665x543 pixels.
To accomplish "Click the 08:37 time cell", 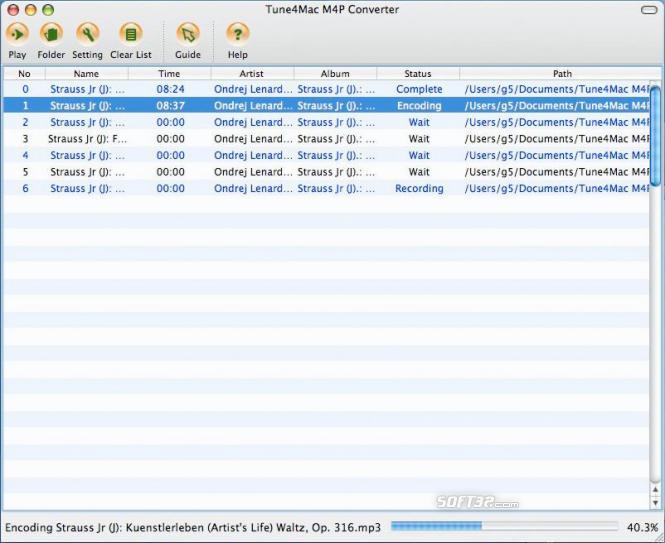I will (170, 106).
